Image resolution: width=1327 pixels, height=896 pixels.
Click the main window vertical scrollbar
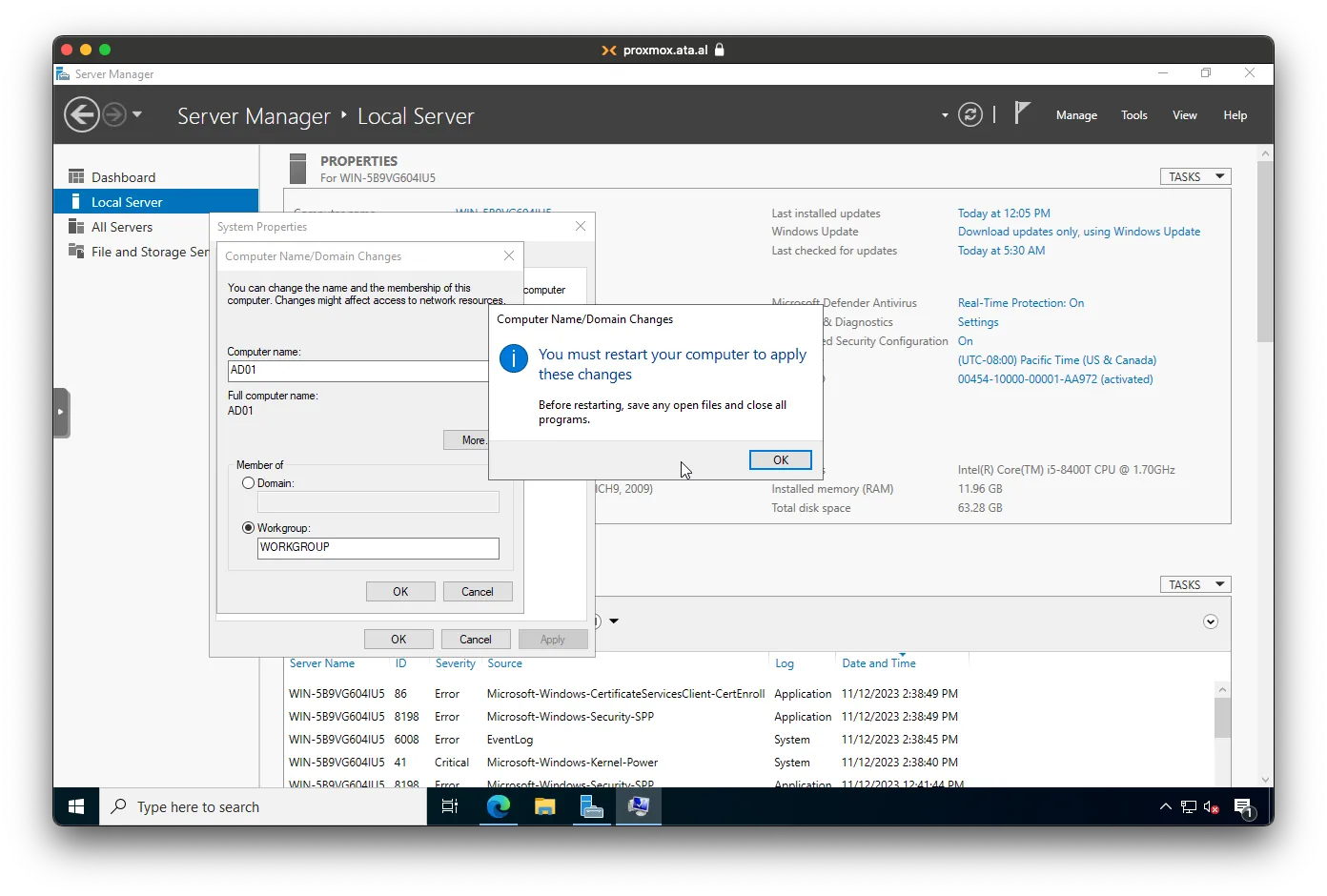[x=1265, y=253]
